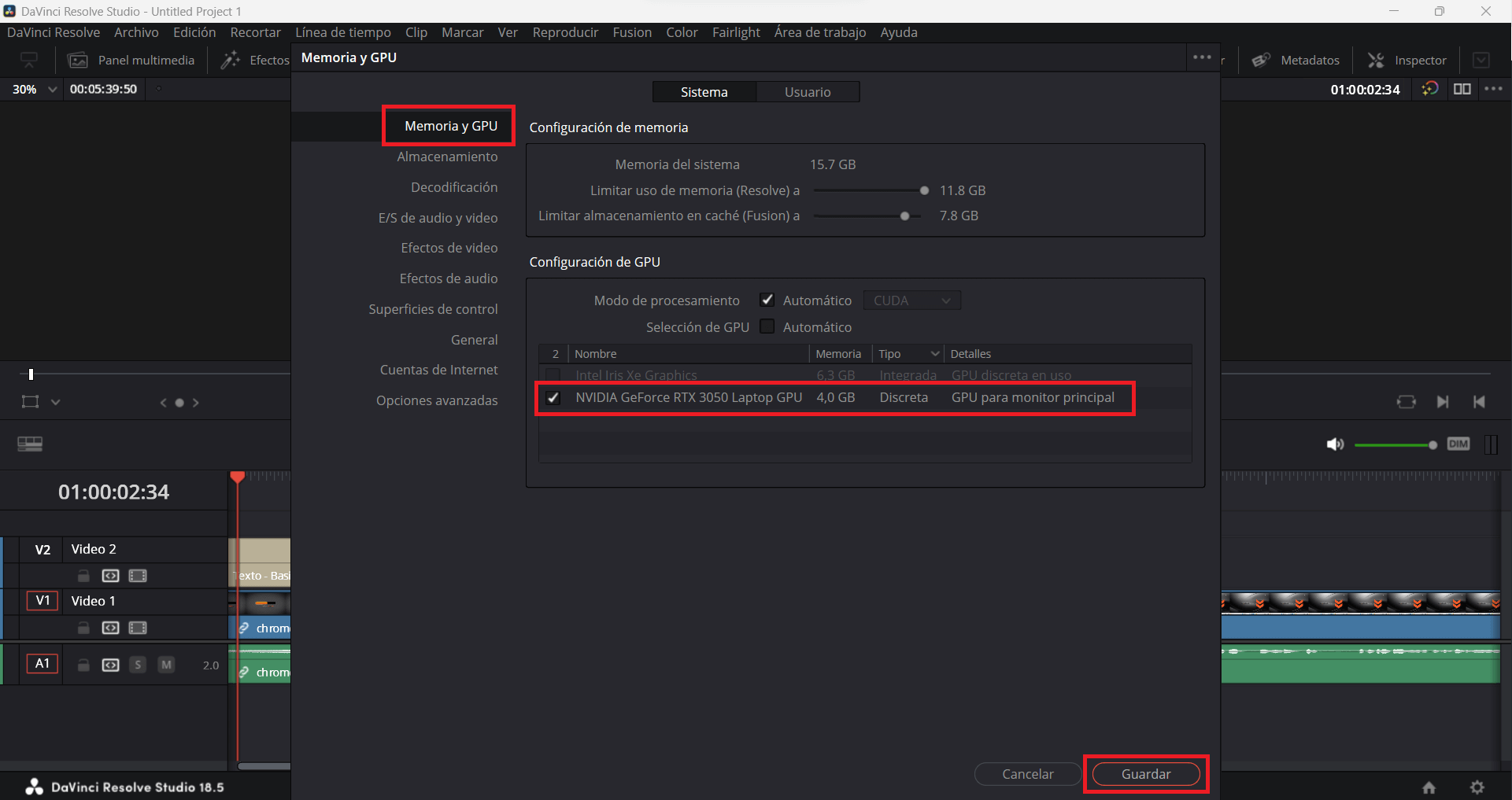Check the Intel Iris Xe Graphics checkbox
Viewport: 1512px width, 800px height.
tap(553, 375)
